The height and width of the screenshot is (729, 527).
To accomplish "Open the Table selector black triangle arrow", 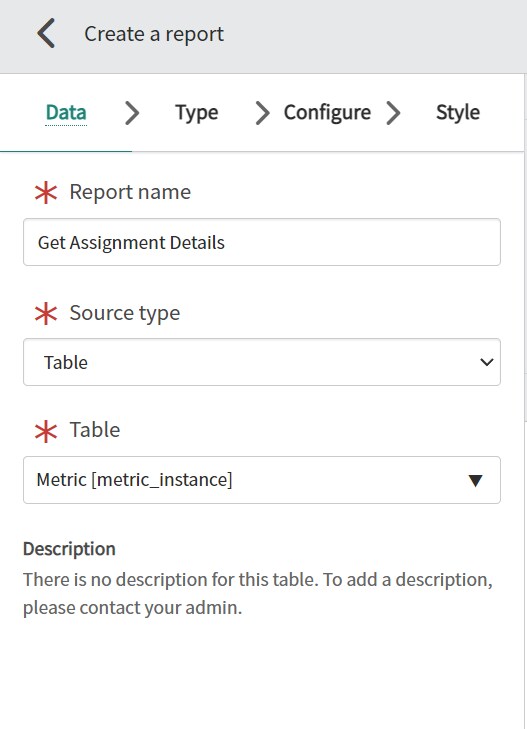I will tap(475, 480).
